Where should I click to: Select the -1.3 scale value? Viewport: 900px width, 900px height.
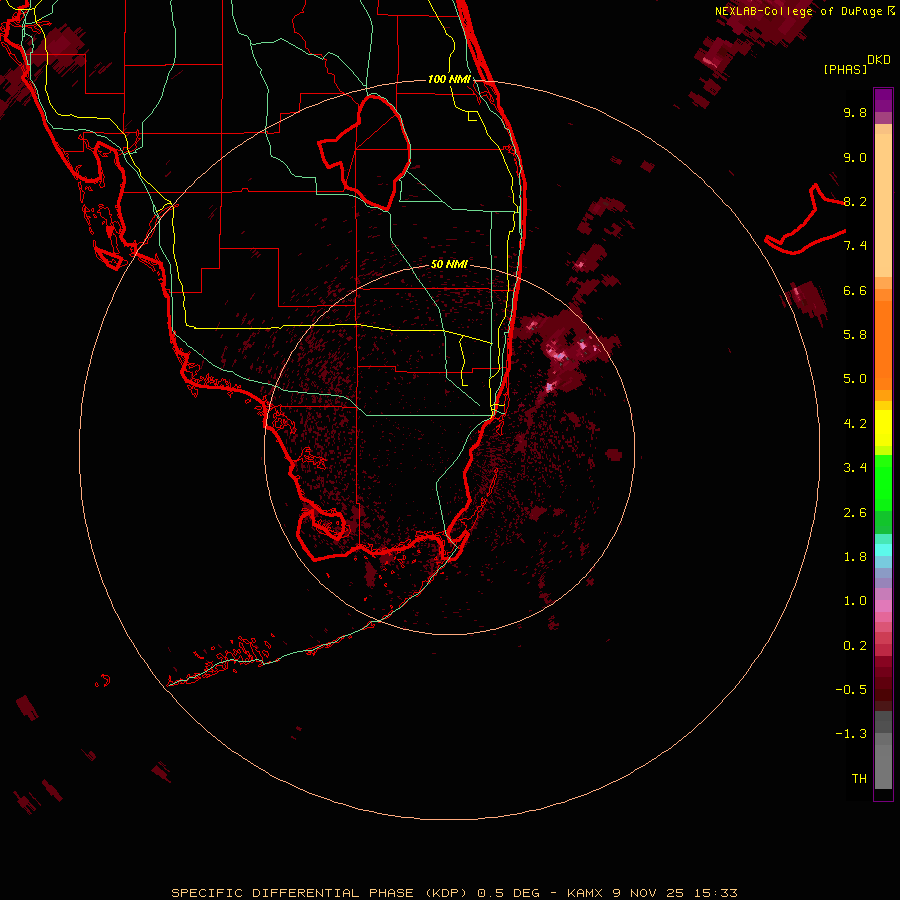[851, 734]
